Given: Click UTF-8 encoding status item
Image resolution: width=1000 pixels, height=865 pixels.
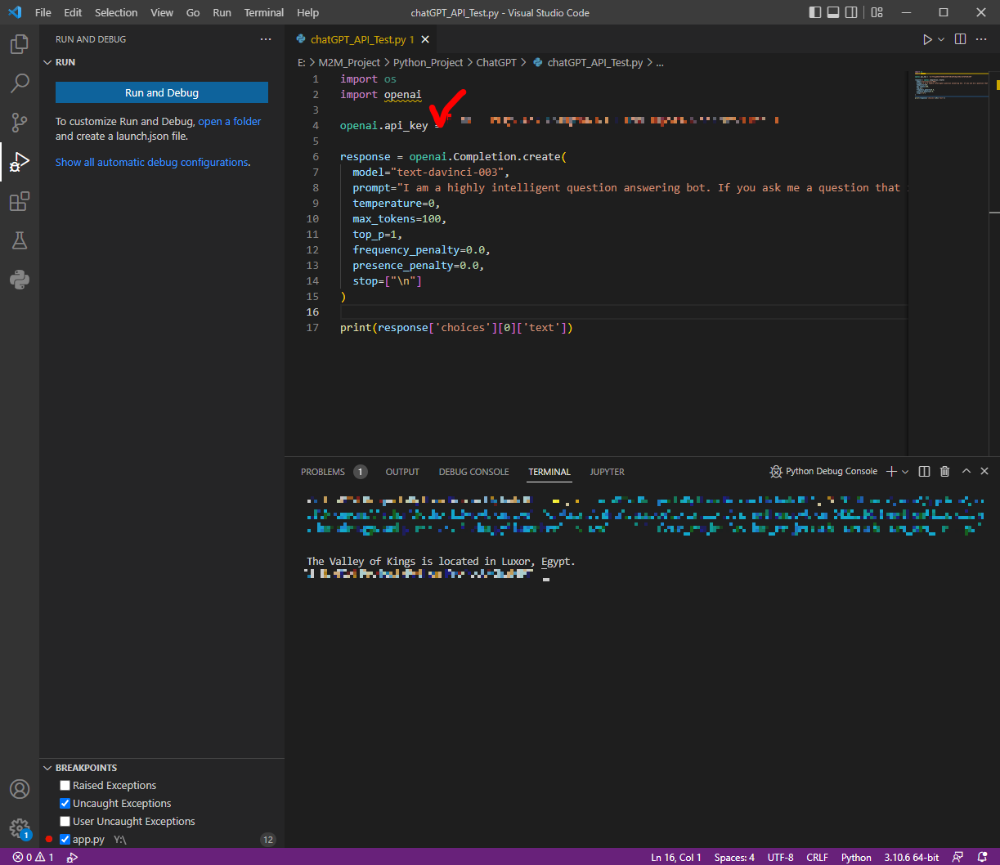Looking at the screenshot, I should pyautogui.click(x=780, y=857).
